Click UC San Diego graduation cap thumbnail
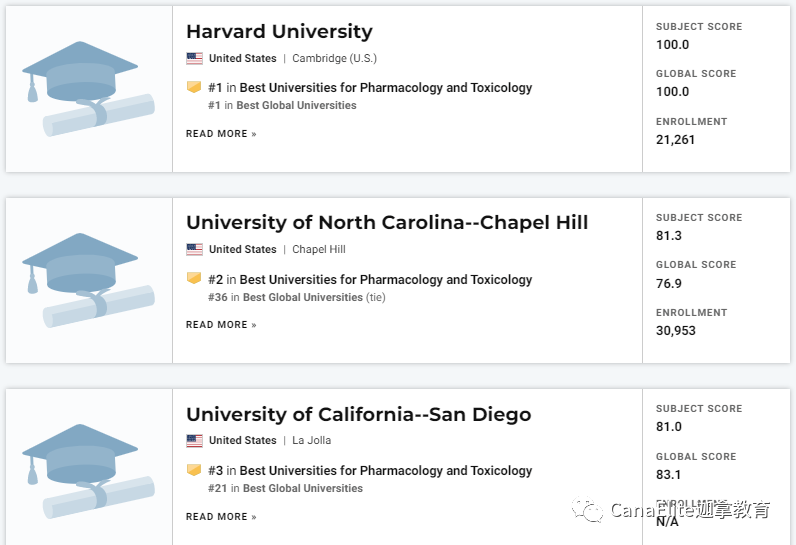The image size is (796, 545). click(x=88, y=471)
